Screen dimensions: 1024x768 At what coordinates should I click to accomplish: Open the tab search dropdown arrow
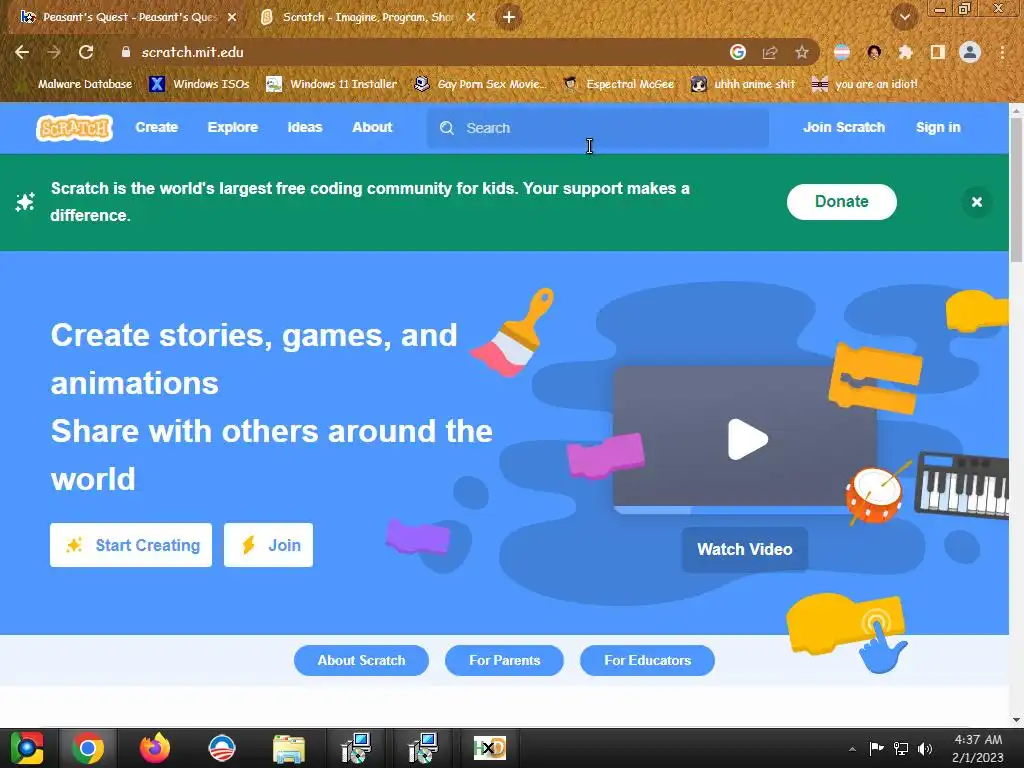904,18
